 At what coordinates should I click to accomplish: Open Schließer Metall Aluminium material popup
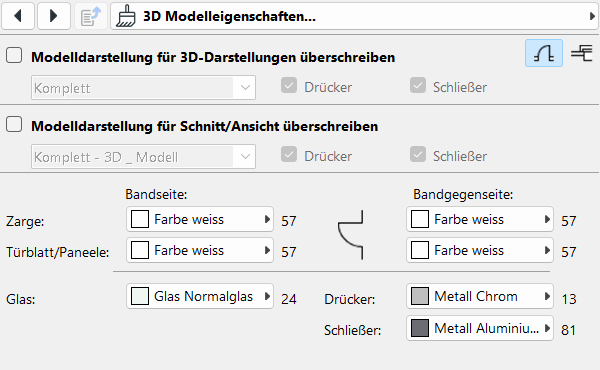click(480, 328)
